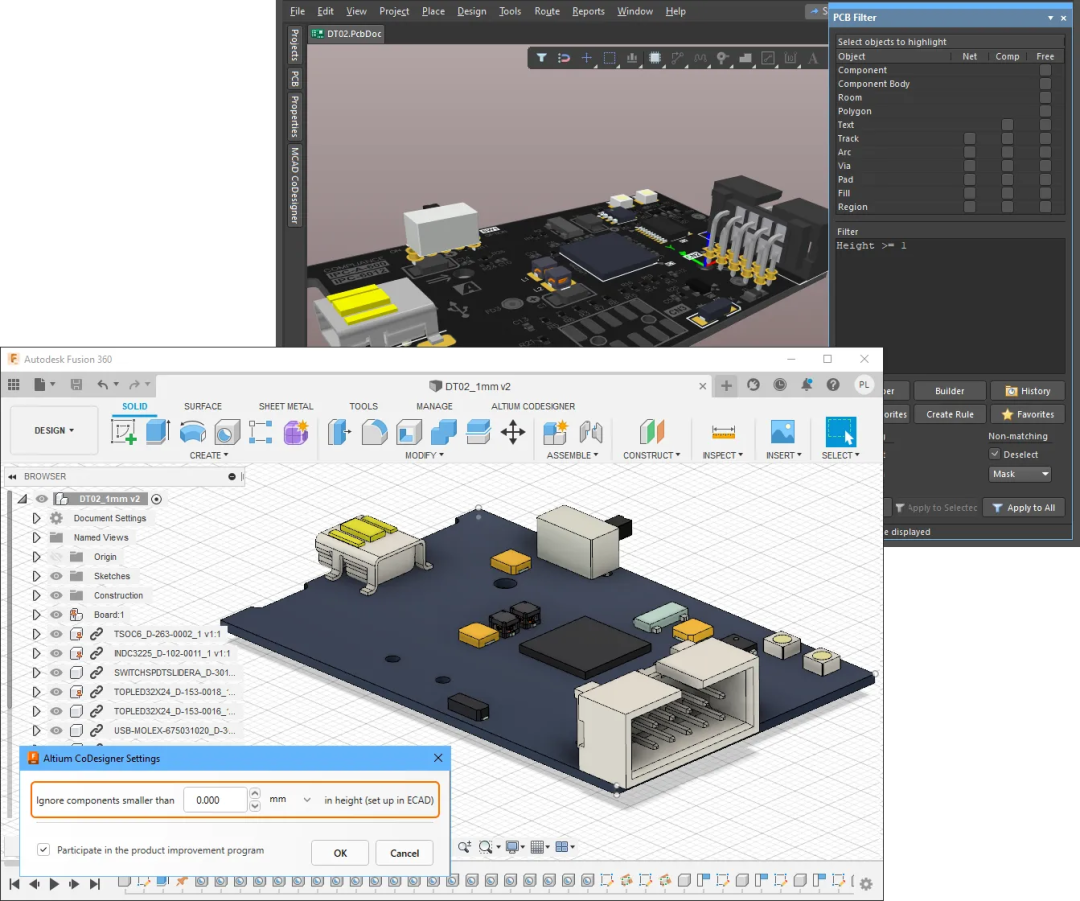
Task: Open the Fusion 360 data panel grid icon
Action: click(x=14, y=385)
